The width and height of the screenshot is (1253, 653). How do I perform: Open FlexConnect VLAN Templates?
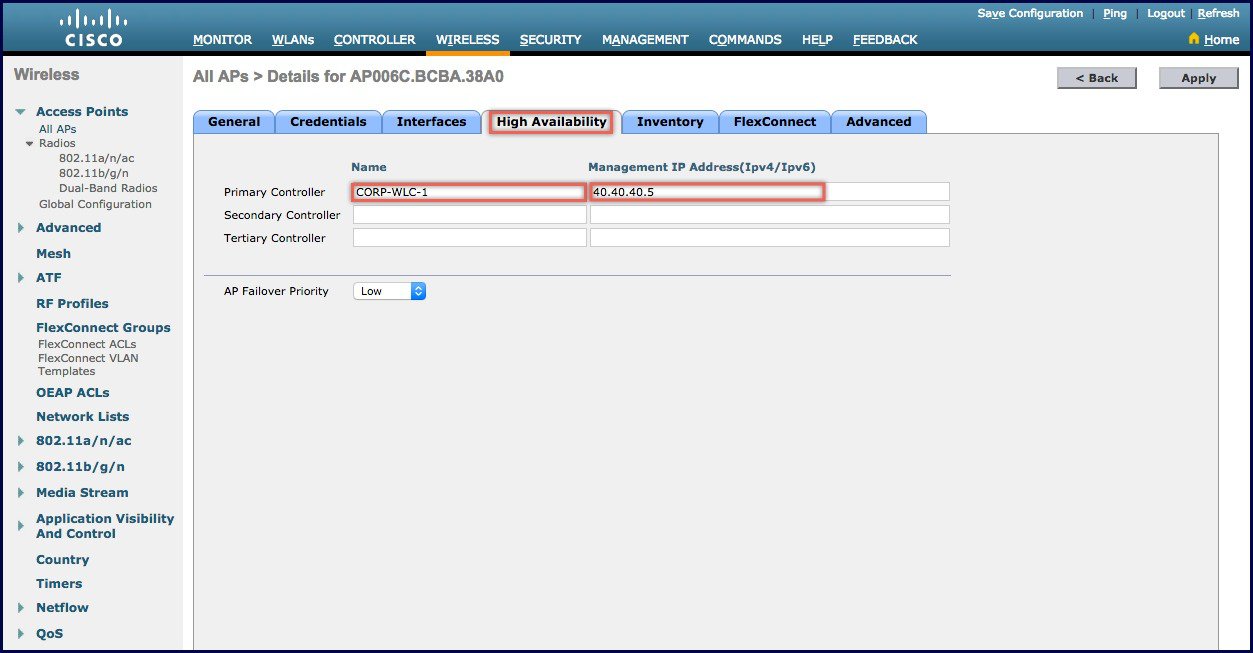pyautogui.click(x=88, y=364)
